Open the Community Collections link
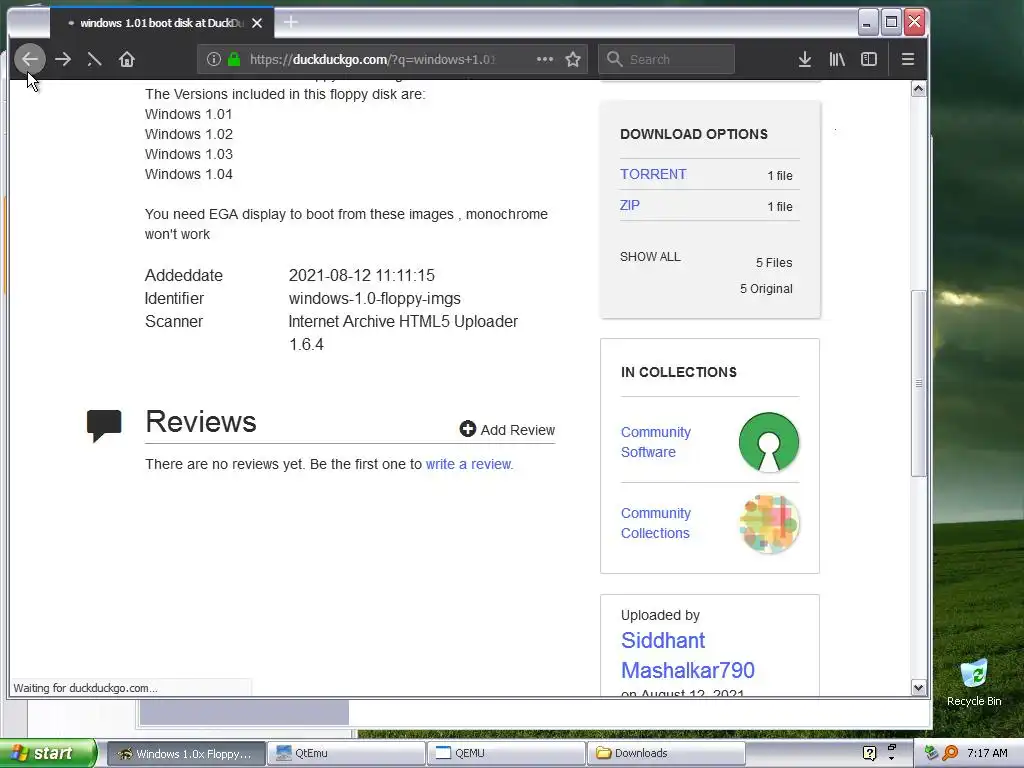Screen dimensions: 1024x768 (x=656, y=523)
